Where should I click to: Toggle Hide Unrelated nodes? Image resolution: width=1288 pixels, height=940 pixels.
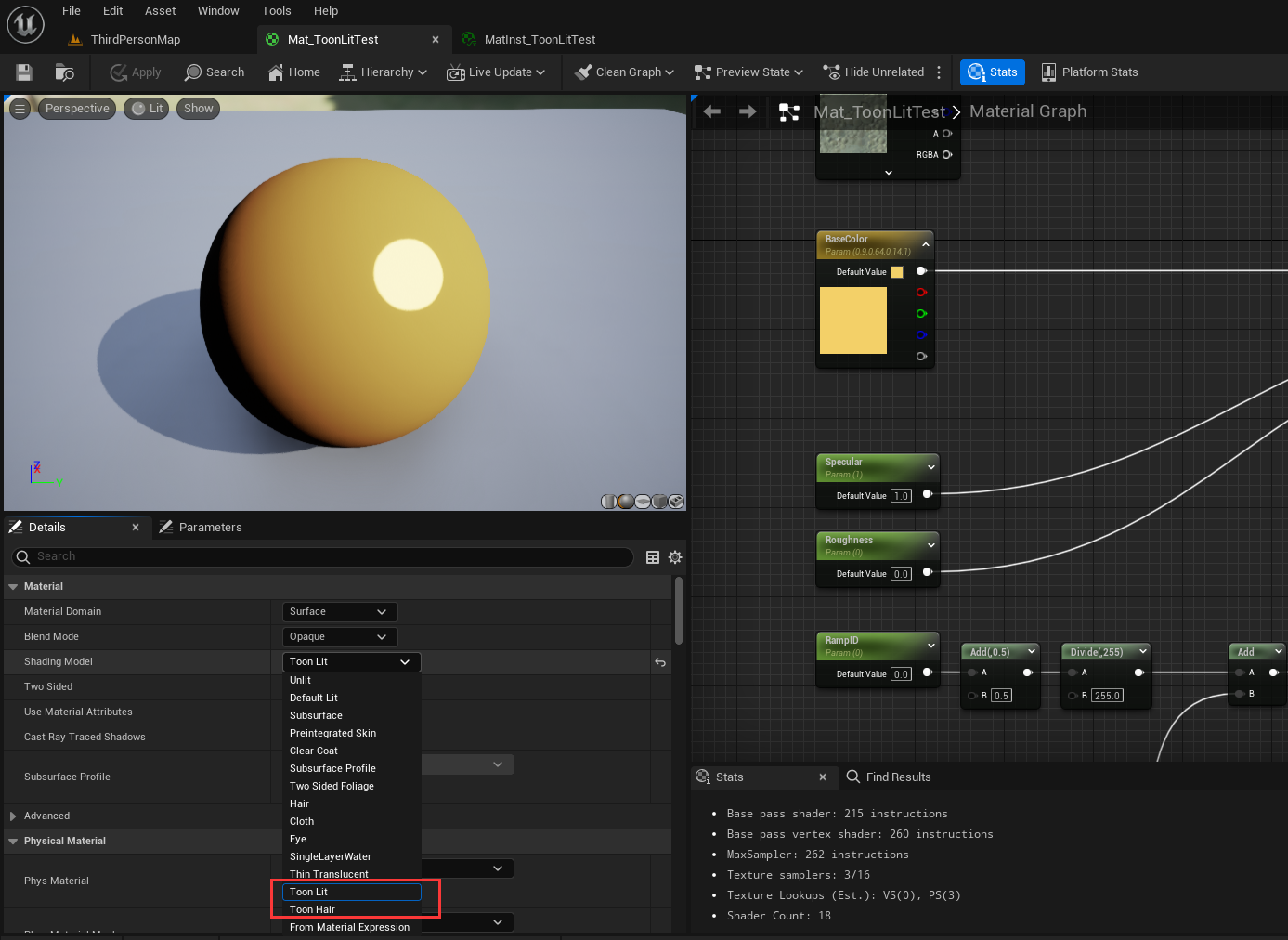point(873,72)
